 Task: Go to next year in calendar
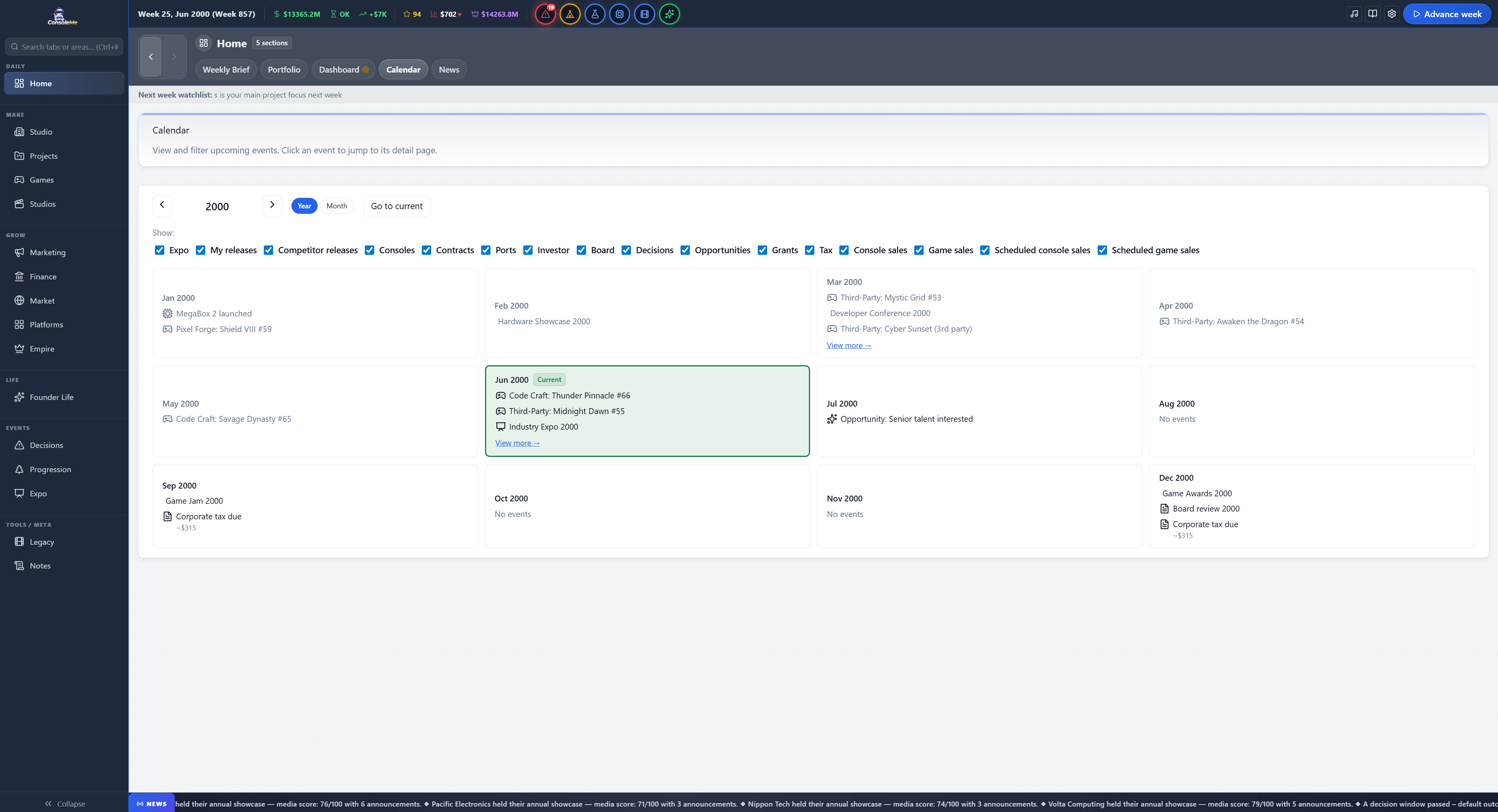(272, 205)
